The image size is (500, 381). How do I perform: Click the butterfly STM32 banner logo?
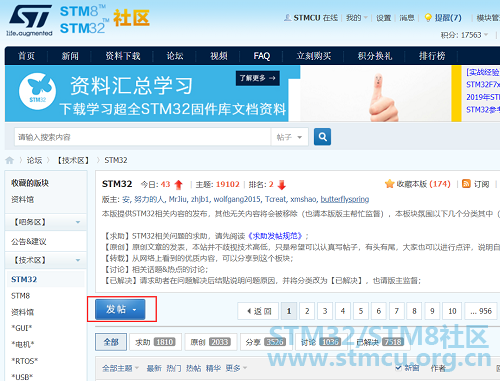coord(37,91)
